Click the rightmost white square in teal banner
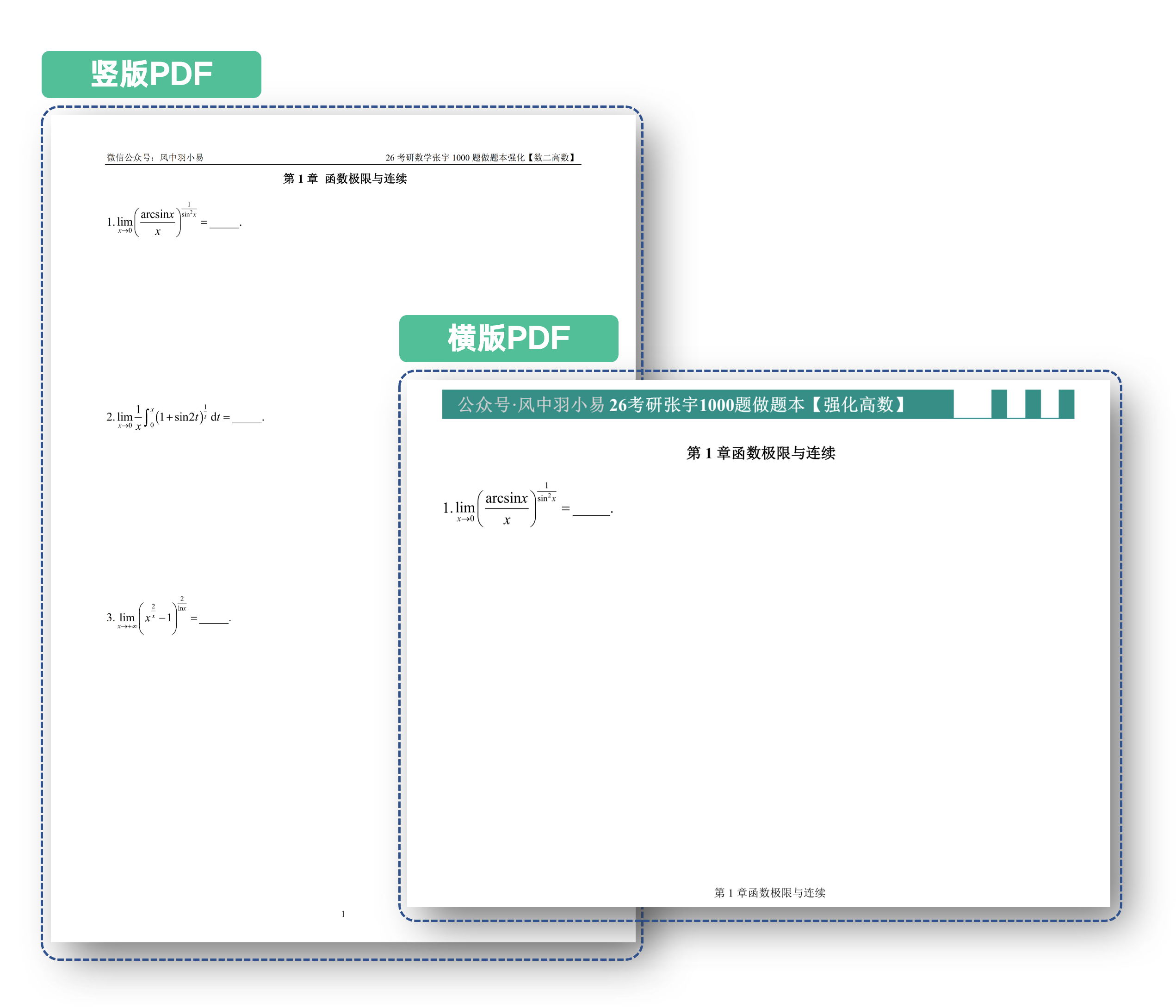 [1049, 404]
